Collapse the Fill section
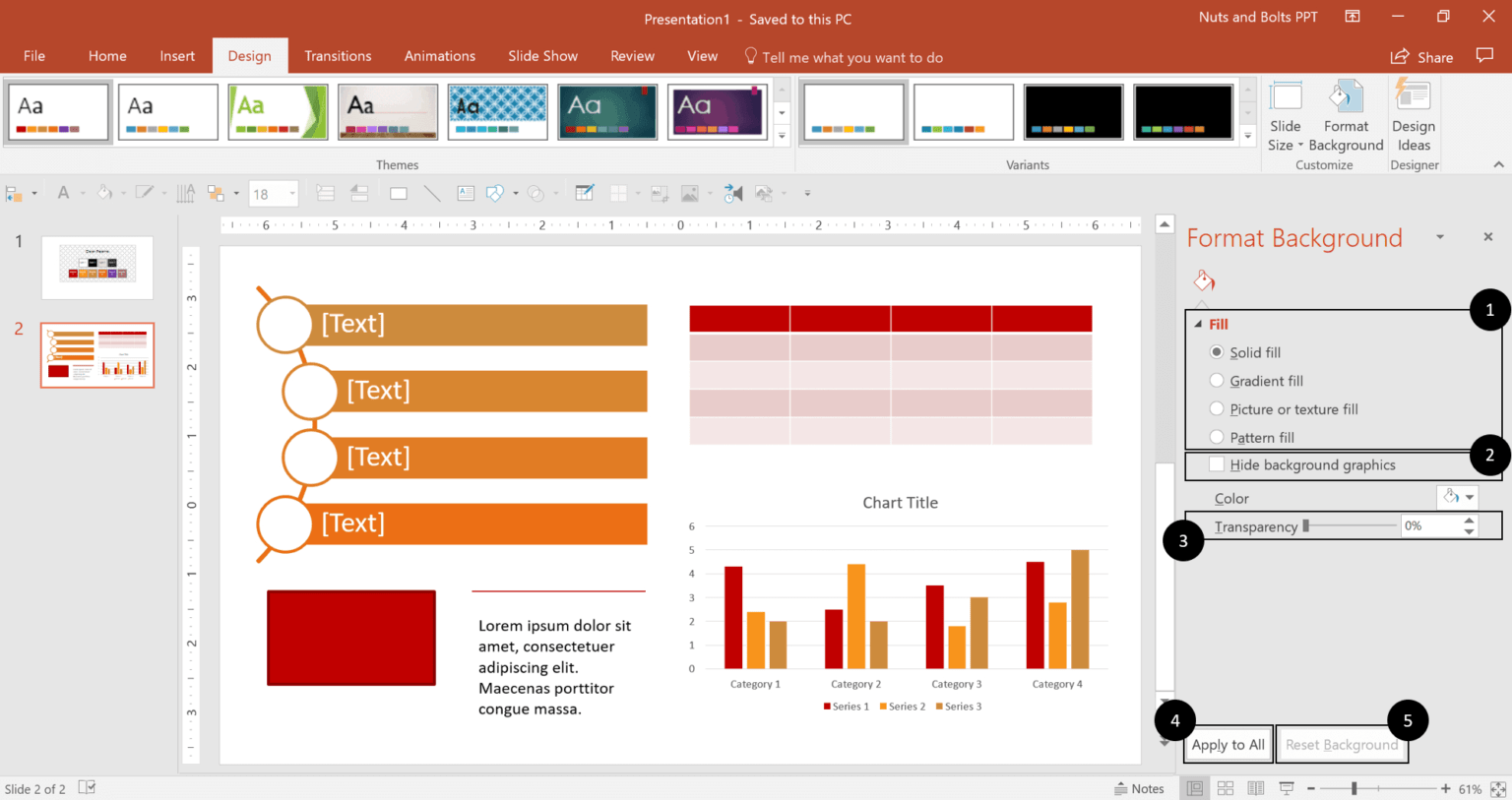1512x800 pixels. point(1198,324)
